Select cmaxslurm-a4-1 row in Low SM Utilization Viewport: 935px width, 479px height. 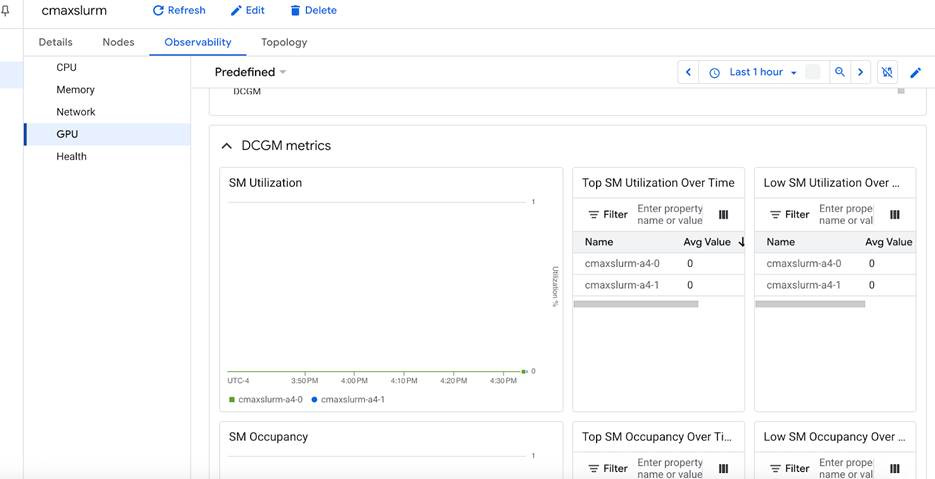click(x=835, y=286)
